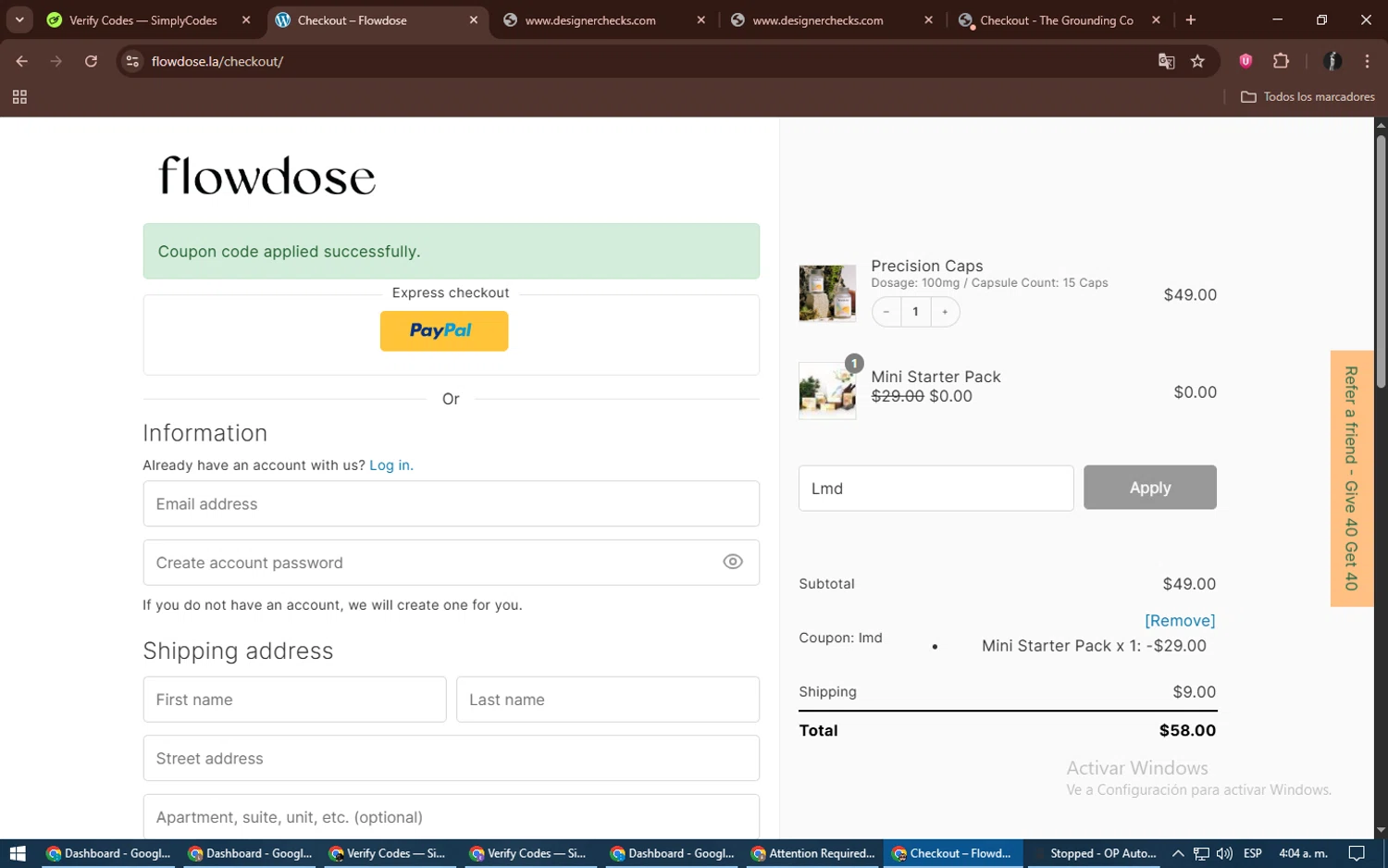Open the apps grid in bookmarks bar
This screenshot has width=1388, height=868.
[19, 97]
